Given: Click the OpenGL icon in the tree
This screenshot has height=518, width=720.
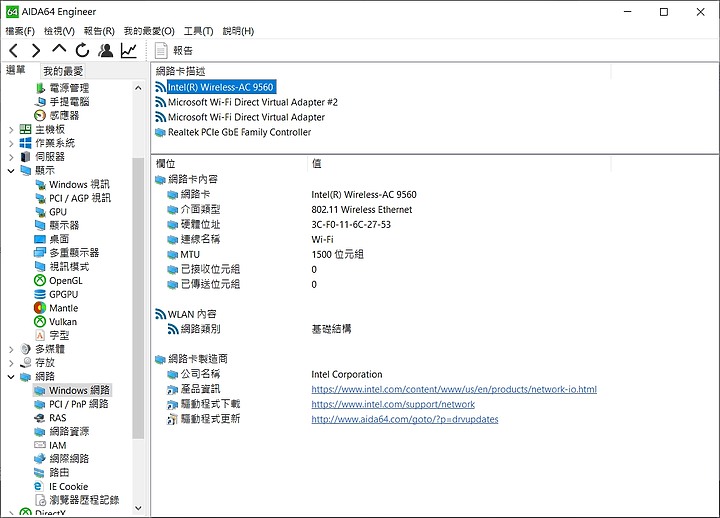Looking at the screenshot, I should [40, 280].
